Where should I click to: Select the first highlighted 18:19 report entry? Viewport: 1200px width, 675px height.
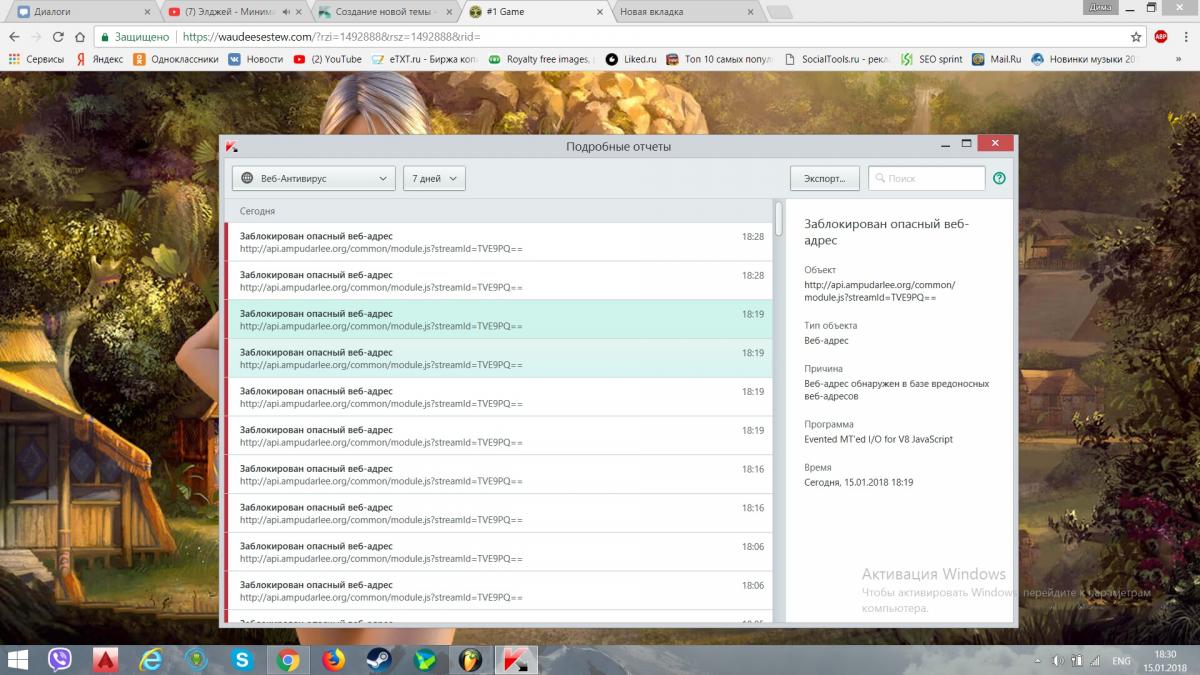tap(499, 319)
